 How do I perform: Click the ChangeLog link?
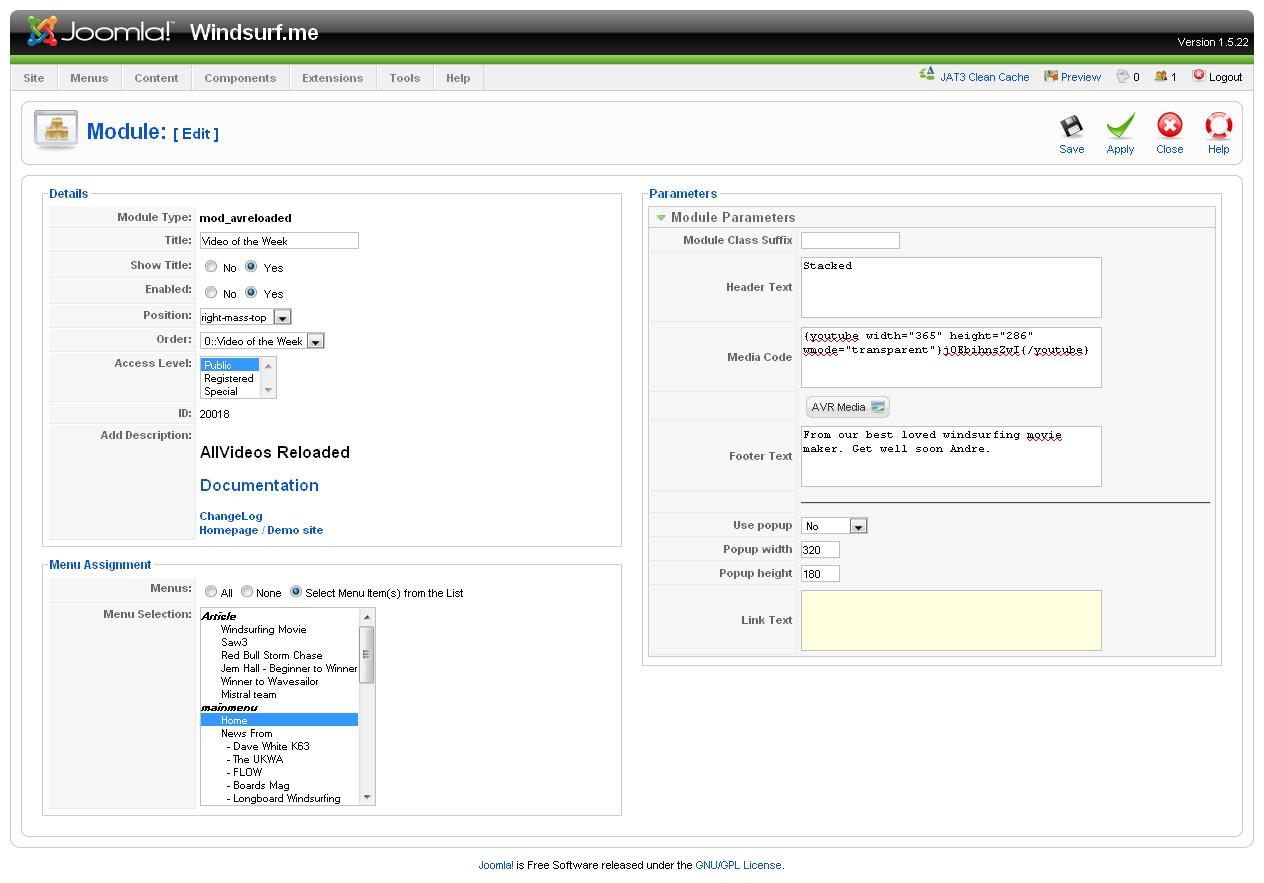230,516
